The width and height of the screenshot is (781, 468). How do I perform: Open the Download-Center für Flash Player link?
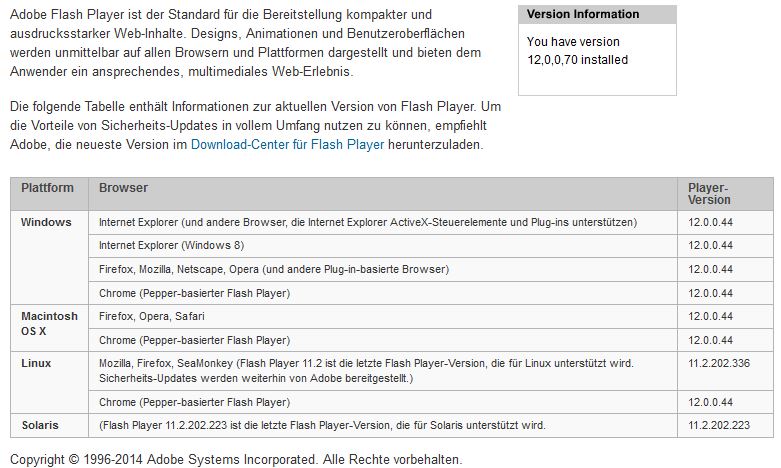point(287,145)
